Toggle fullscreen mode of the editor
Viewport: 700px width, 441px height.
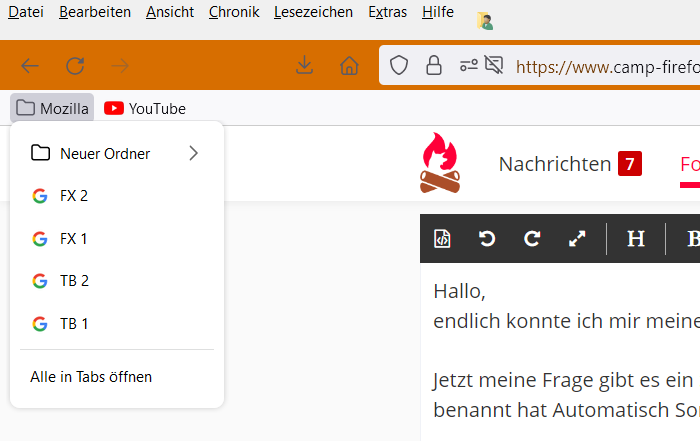[x=577, y=238]
